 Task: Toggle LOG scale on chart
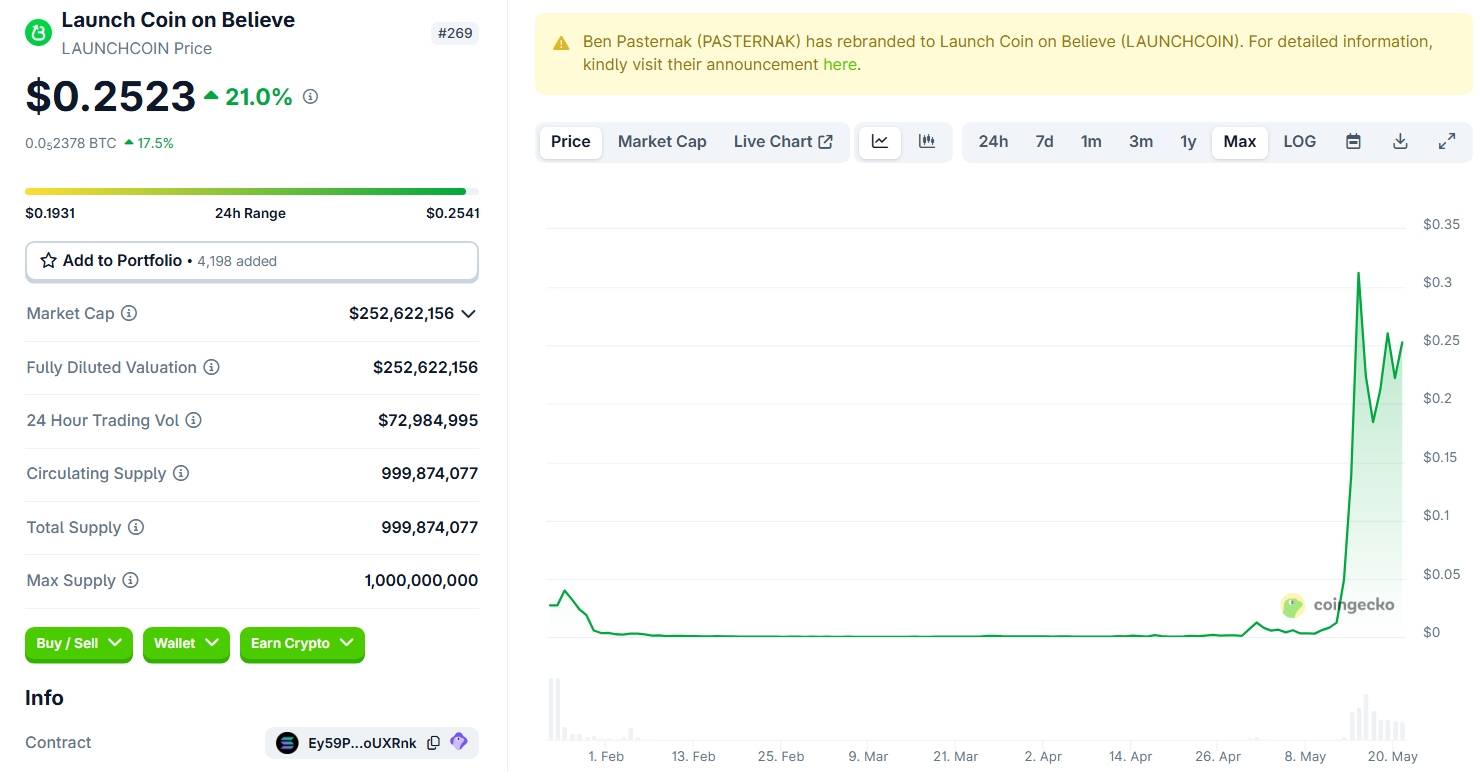pyautogui.click(x=1300, y=141)
